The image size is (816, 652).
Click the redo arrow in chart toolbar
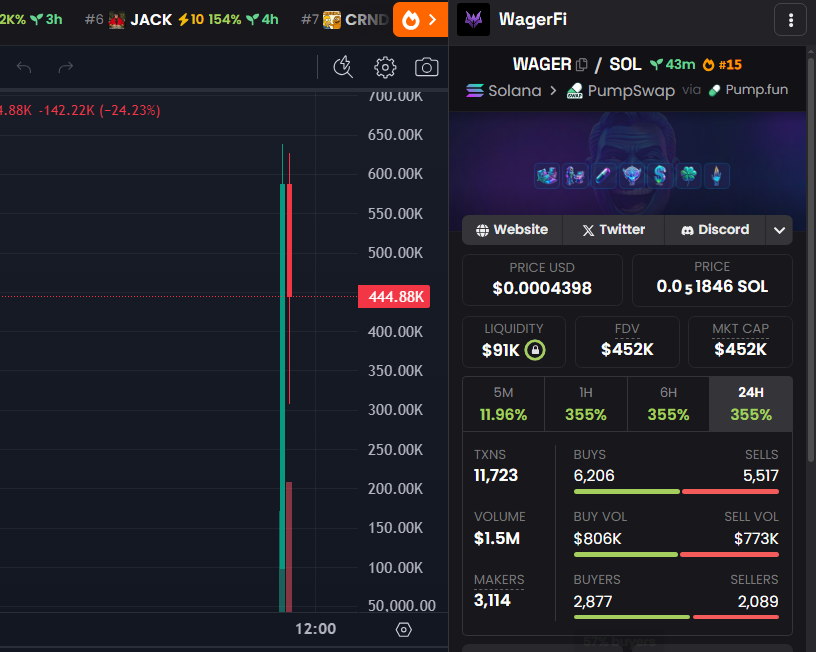coord(66,67)
